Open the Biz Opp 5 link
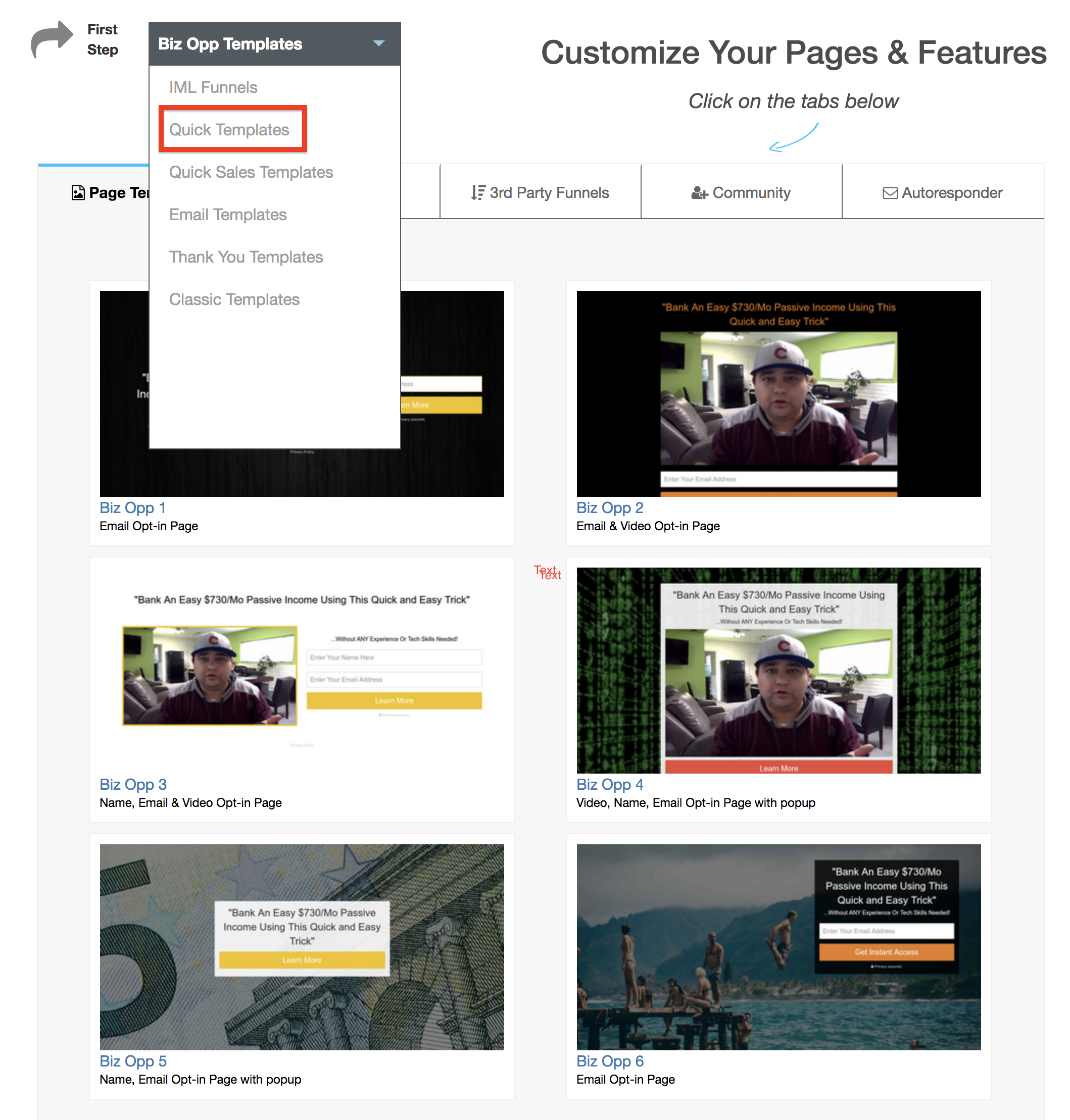The height and width of the screenshot is (1120, 1070). coord(133,1061)
